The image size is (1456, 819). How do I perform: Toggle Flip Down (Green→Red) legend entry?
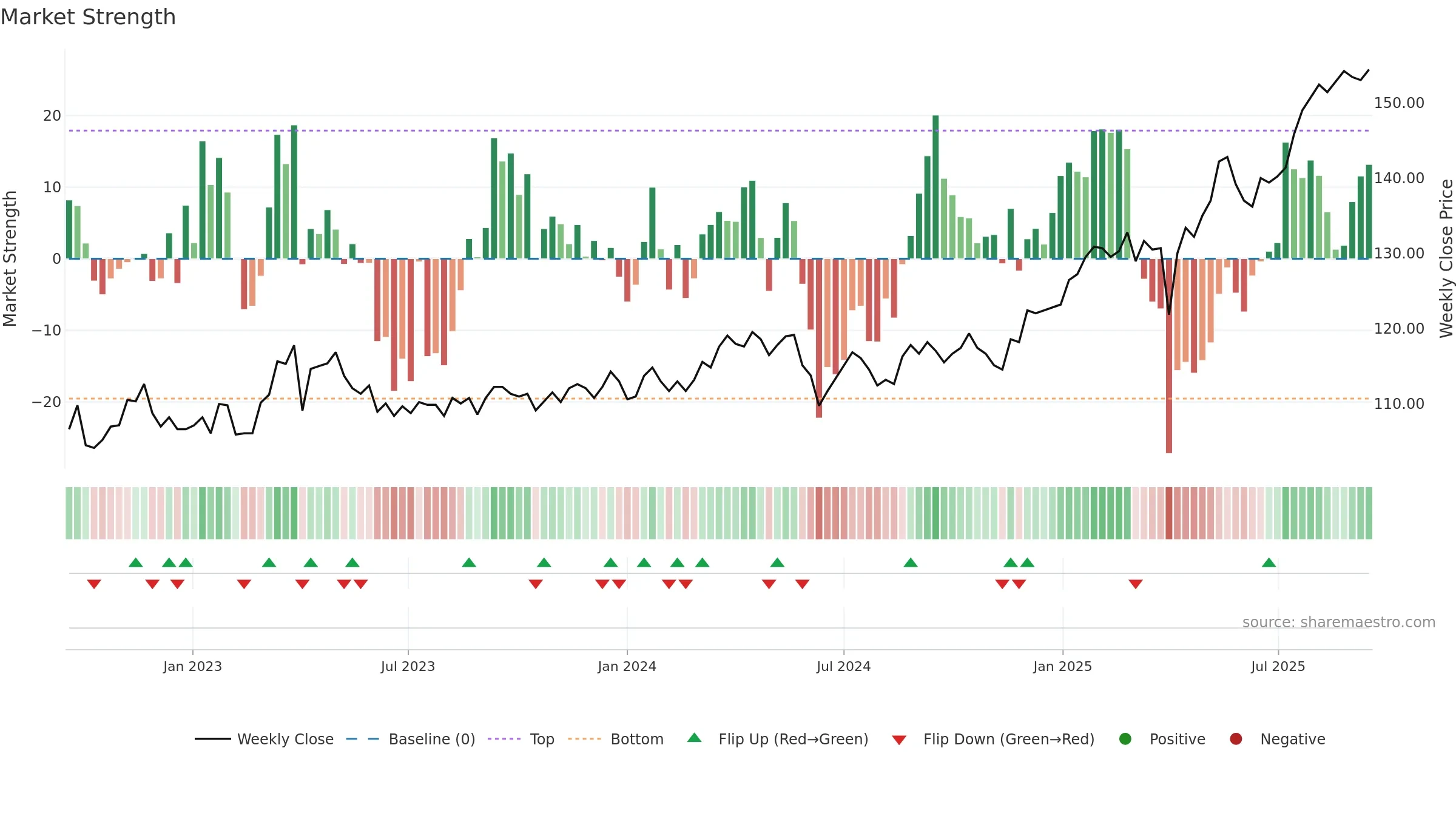click(x=993, y=739)
